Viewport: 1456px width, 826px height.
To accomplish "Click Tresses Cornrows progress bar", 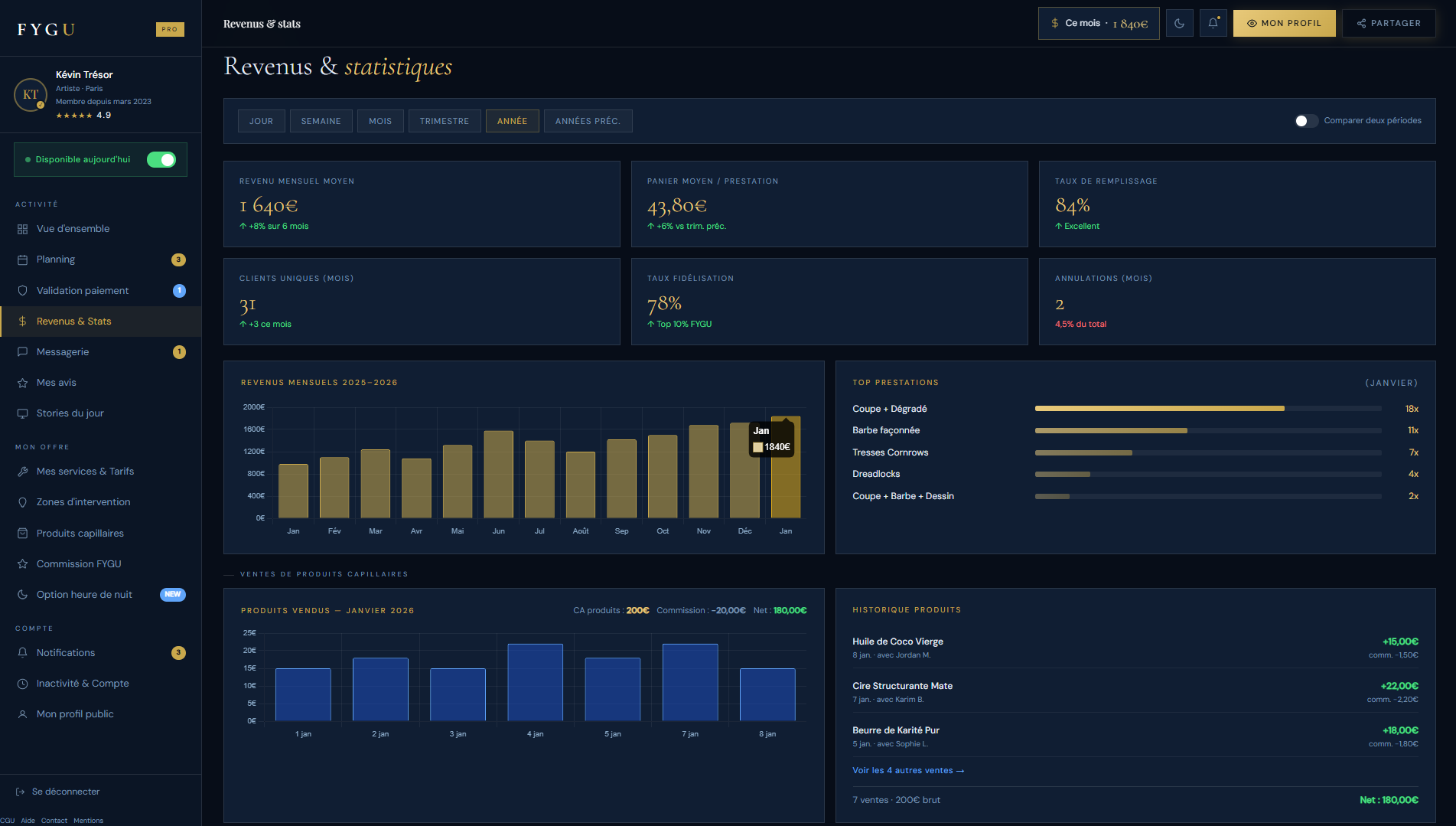I will [1208, 453].
